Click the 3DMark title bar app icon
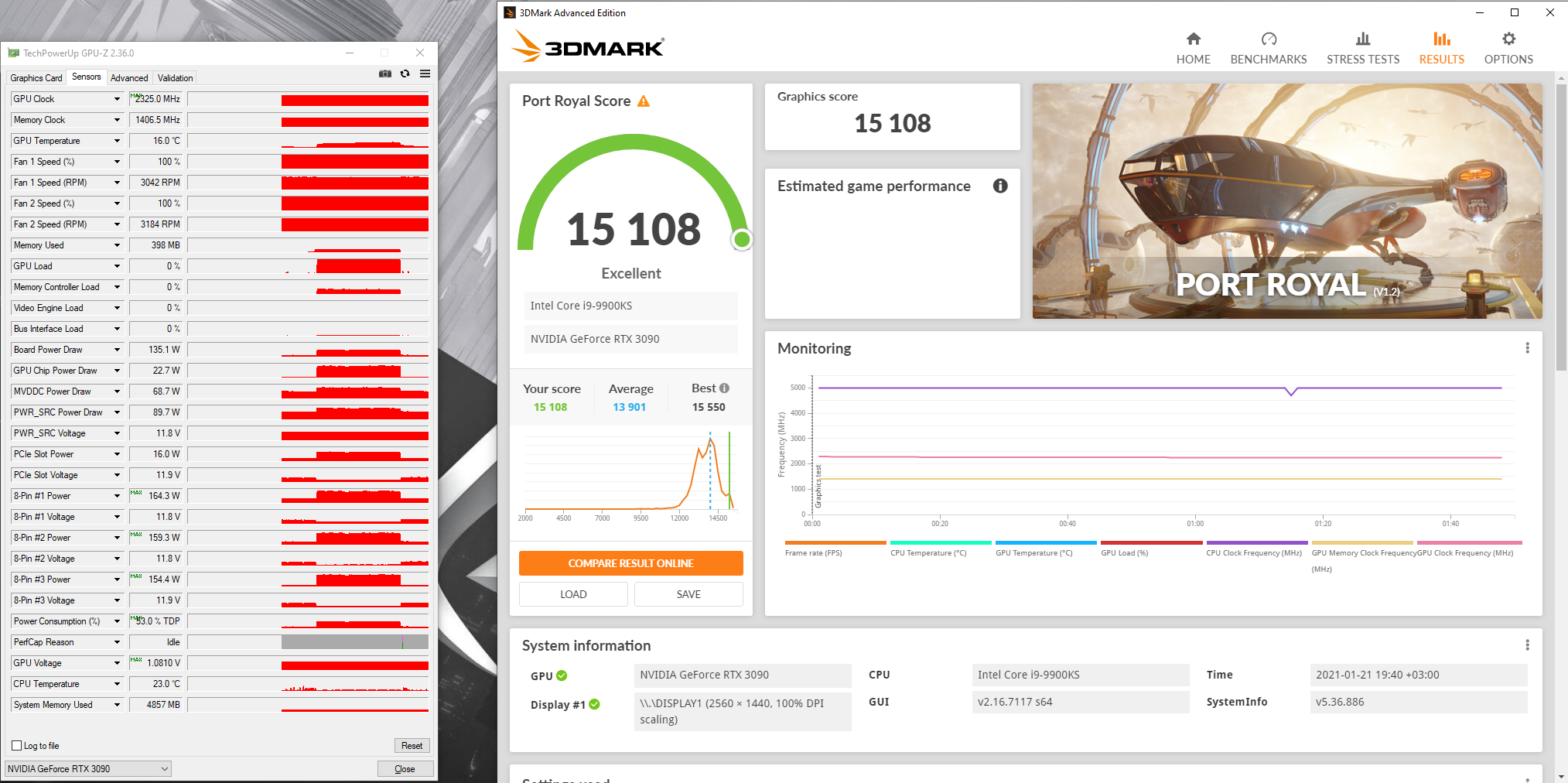The height and width of the screenshot is (783, 1568). pyautogui.click(x=510, y=12)
